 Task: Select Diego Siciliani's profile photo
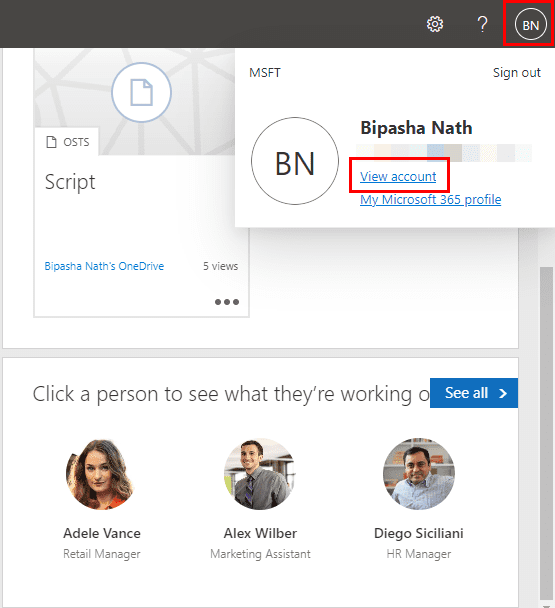point(419,474)
